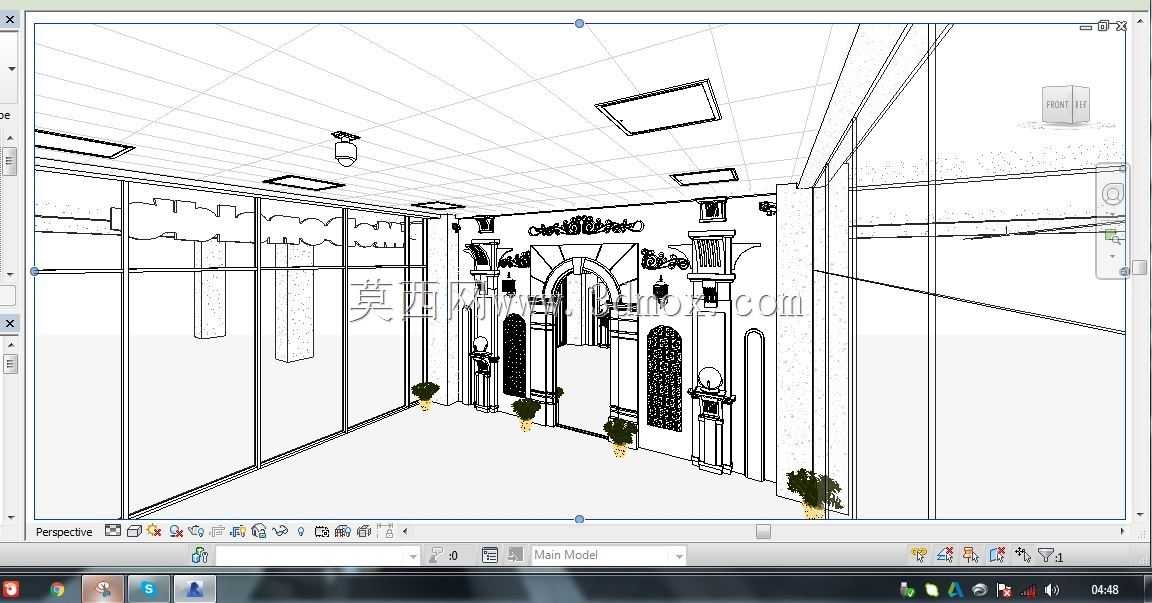Click the FRONT face of ViewCube
This screenshot has height=603, width=1152.
pos(1057,105)
